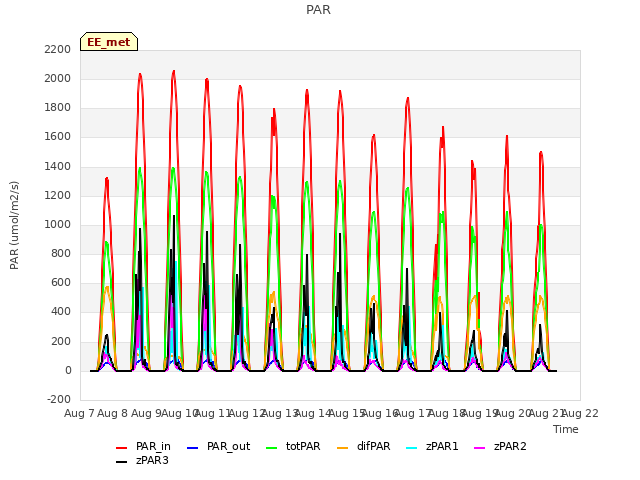Click the -200 y-axis tick label
Image resolution: width=640 pixels, height=480 pixels.
point(59,399)
